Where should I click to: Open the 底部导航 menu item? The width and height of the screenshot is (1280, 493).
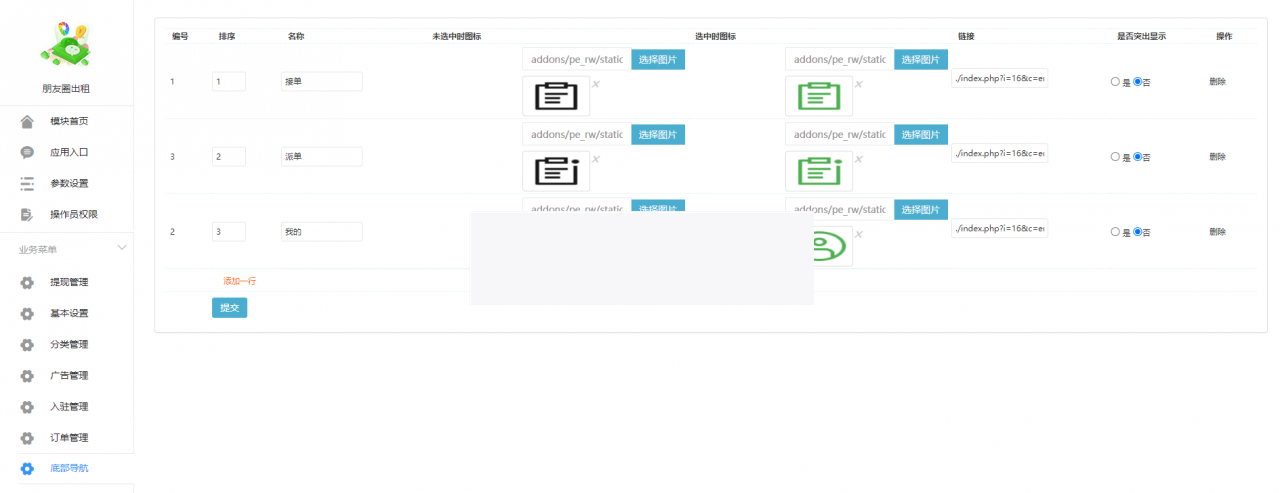69,468
